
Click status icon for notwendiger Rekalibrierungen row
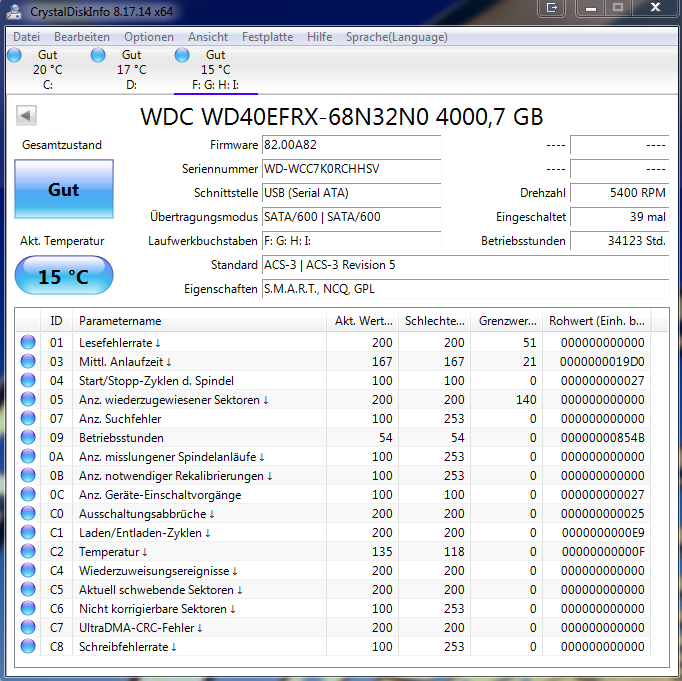pyautogui.click(x=28, y=475)
